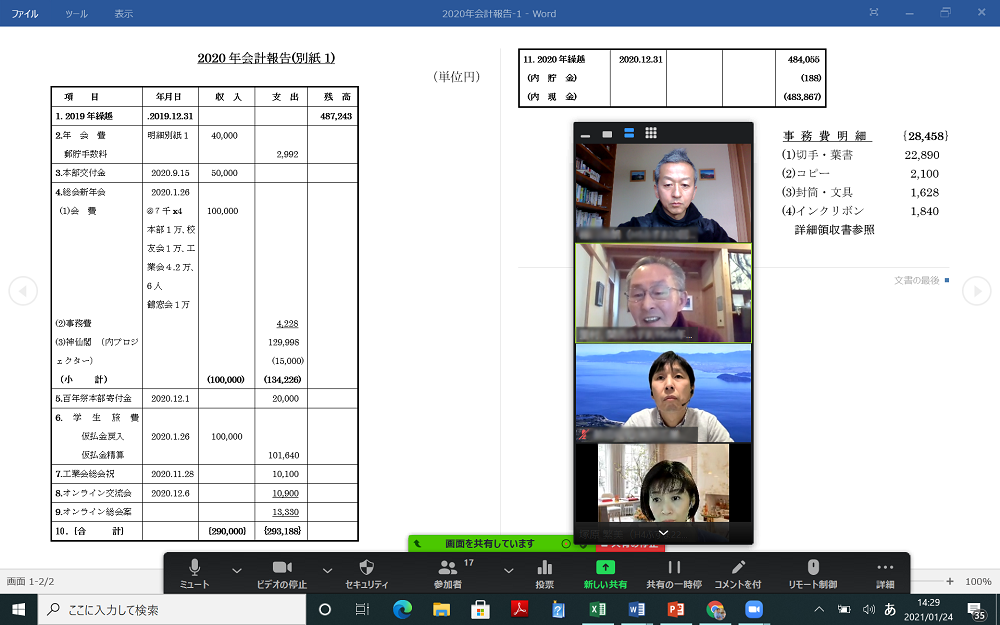Click zoom in plus button

tap(950, 581)
